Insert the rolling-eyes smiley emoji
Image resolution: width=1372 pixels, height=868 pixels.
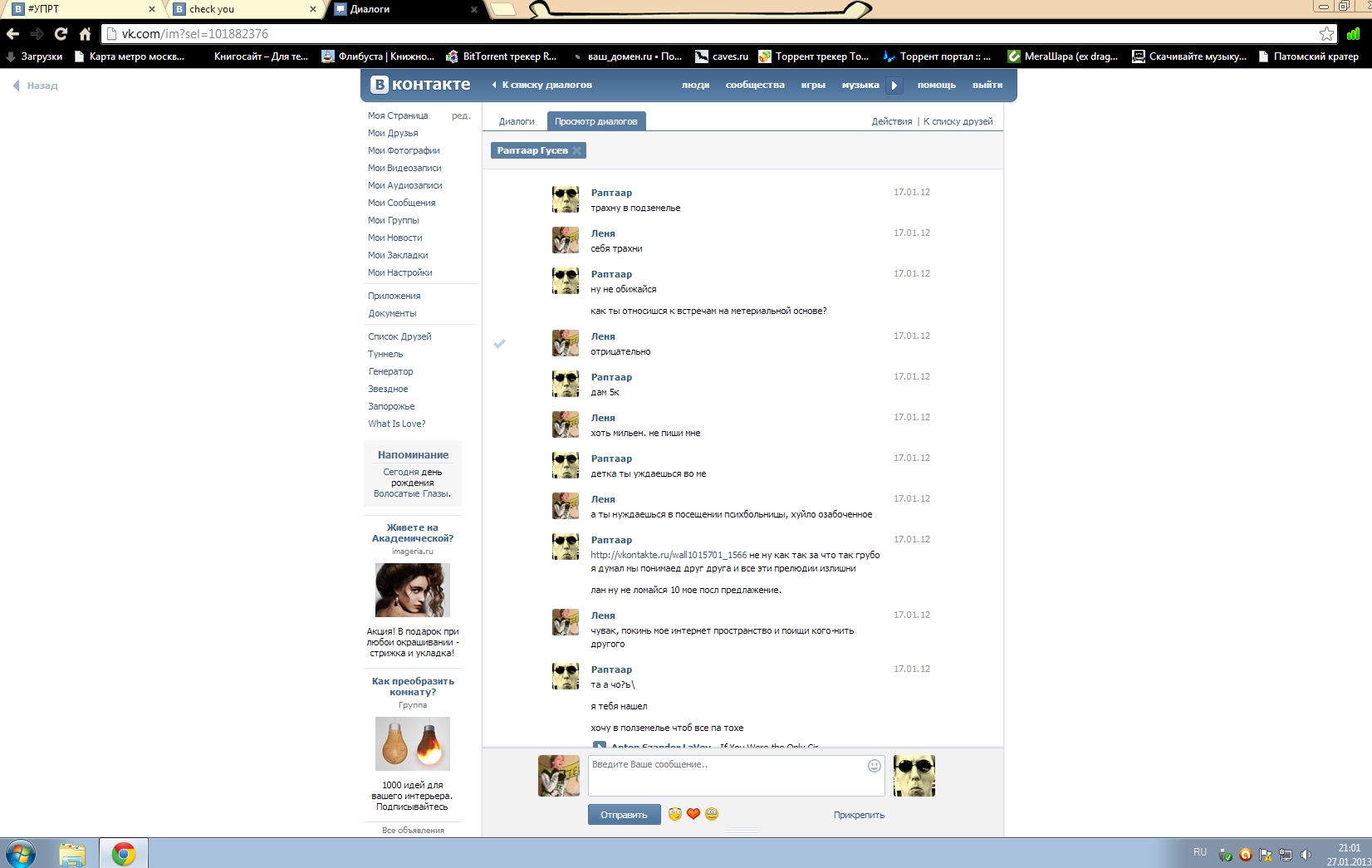tap(675, 814)
